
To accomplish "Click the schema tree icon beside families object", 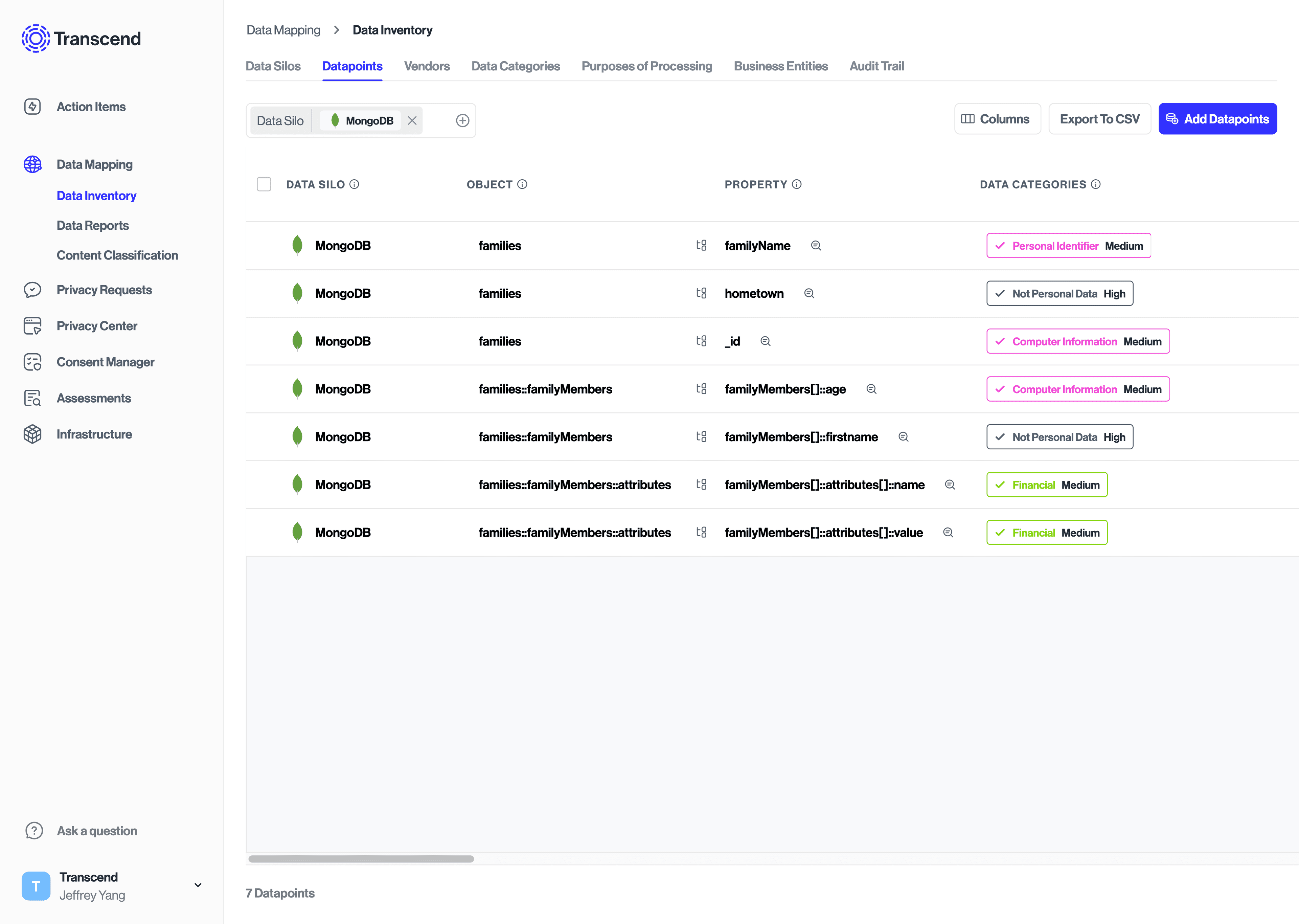I will point(701,245).
